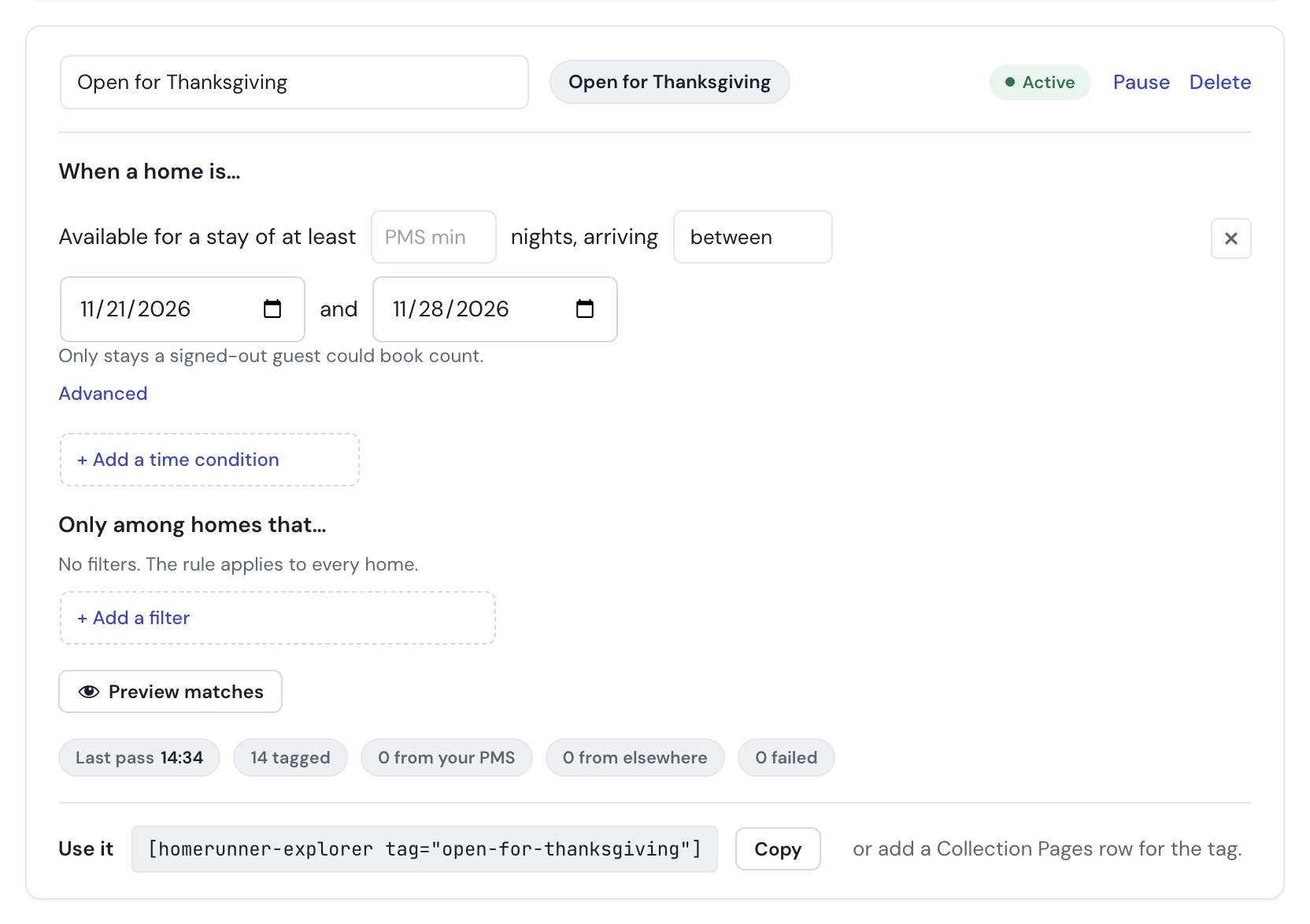Image resolution: width=1310 pixels, height=924 pixels.
Task: Add a filter to the rule
Action: (278, 618)
